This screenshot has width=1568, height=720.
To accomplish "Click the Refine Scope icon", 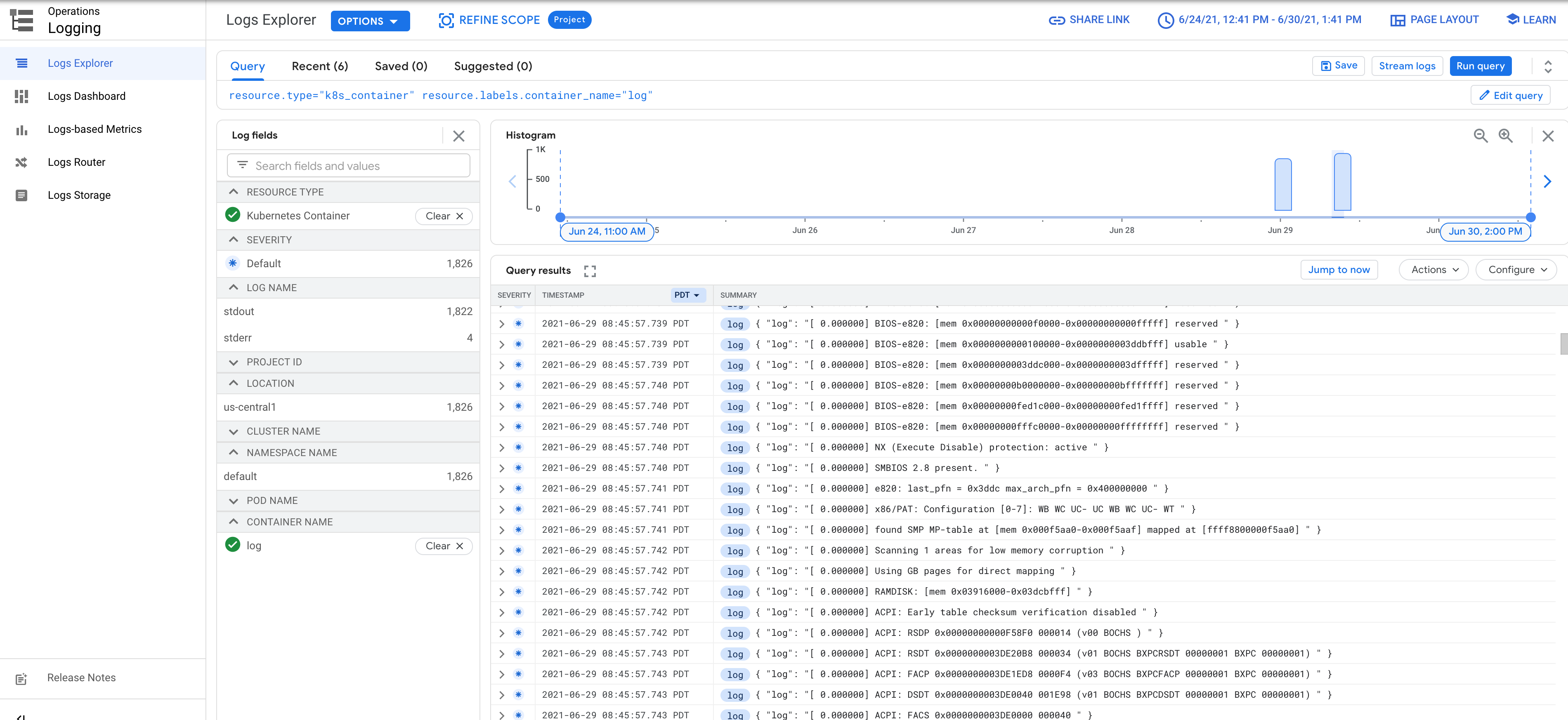I will tap(446, 19).
